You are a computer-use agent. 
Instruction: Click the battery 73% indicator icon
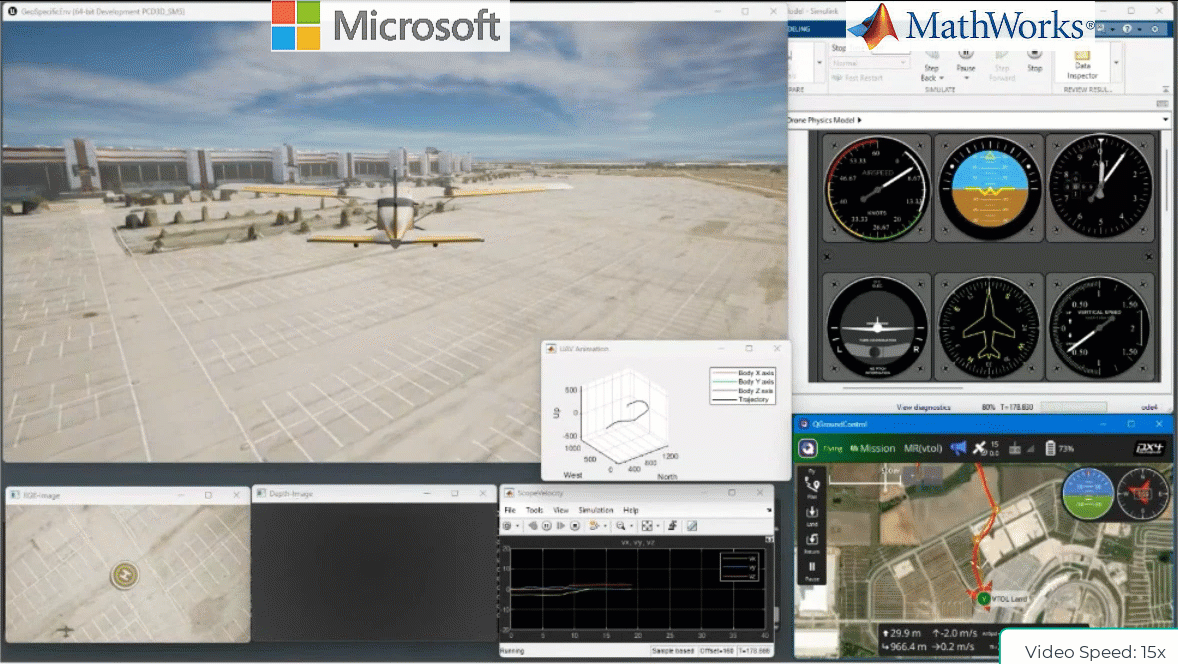pyautogui.click(x=1049, y=448)
